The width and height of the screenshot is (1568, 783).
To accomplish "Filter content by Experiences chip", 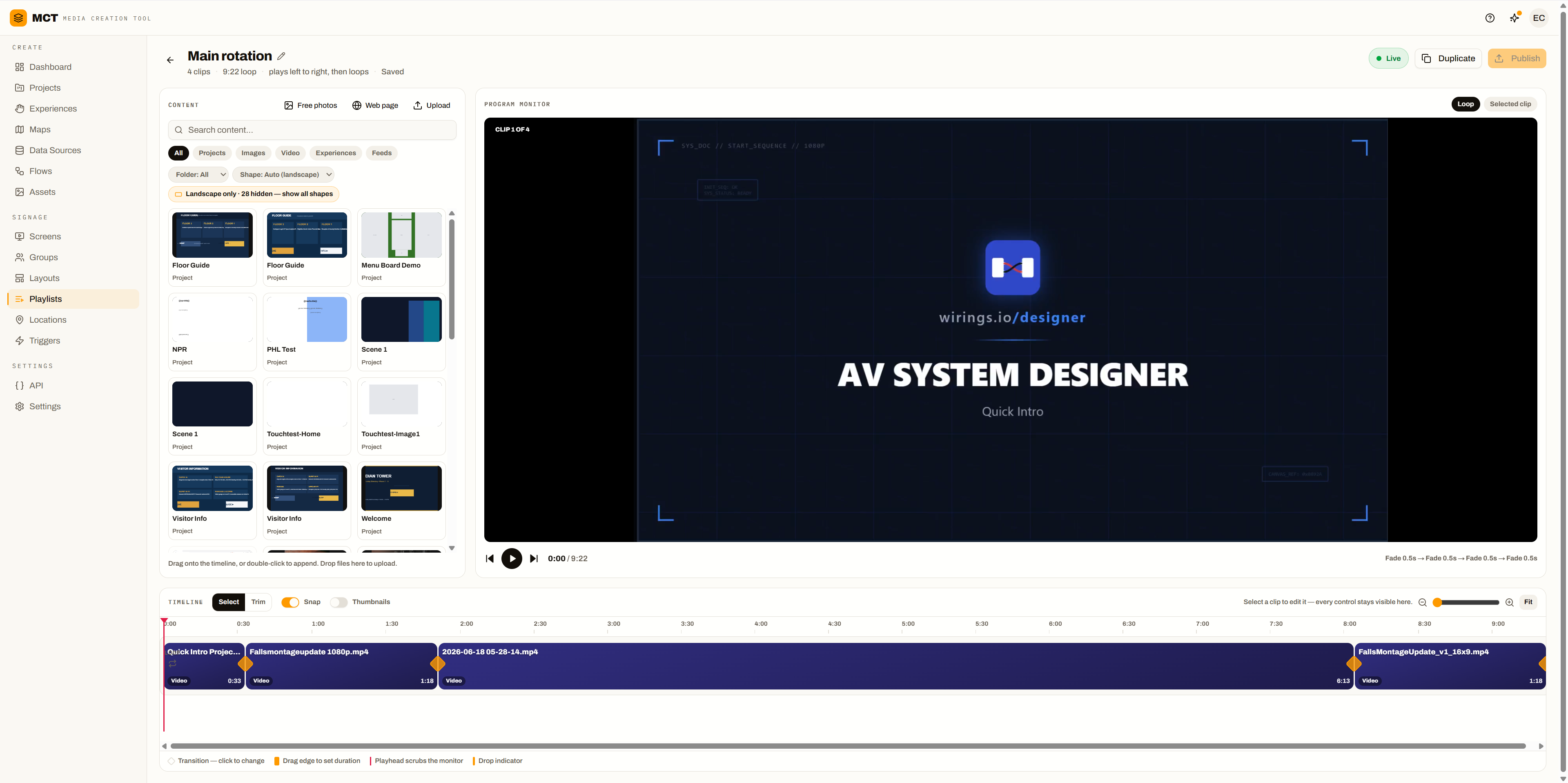I will [x=335, y=153].
